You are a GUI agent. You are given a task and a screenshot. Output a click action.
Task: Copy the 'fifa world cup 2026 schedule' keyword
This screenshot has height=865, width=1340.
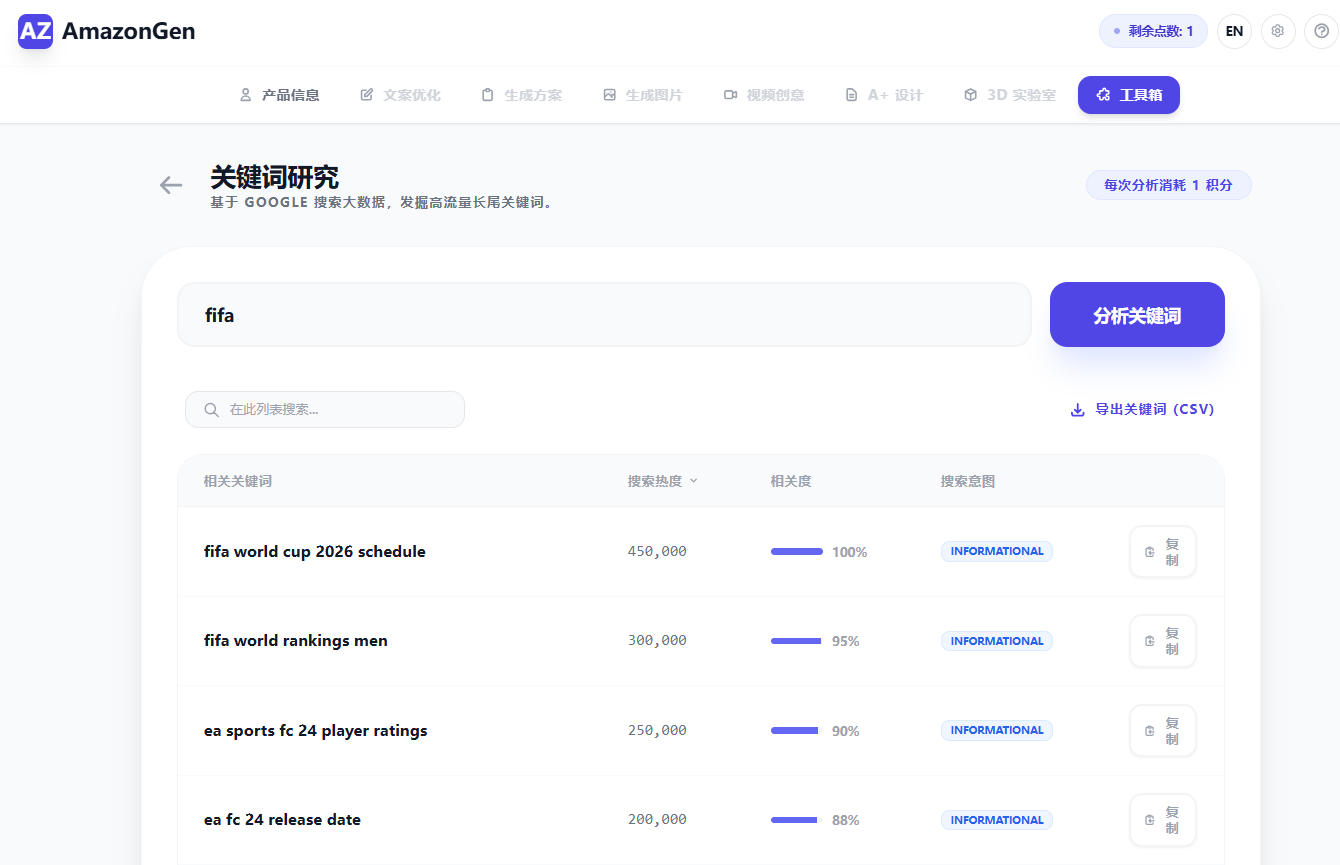1162,552
